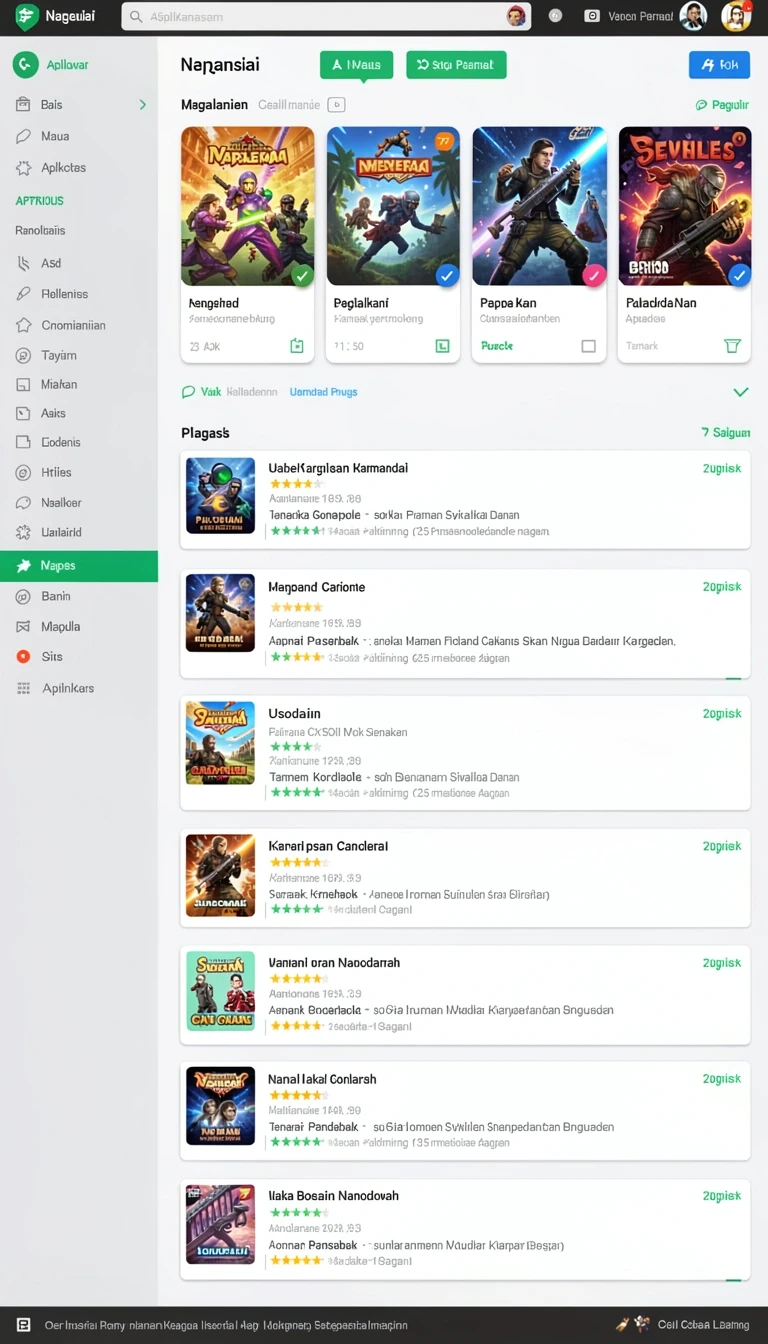Open the Aplilavar round green icon
The width and height of the screenshot is (768, 1344).
[x=25, y=64]
